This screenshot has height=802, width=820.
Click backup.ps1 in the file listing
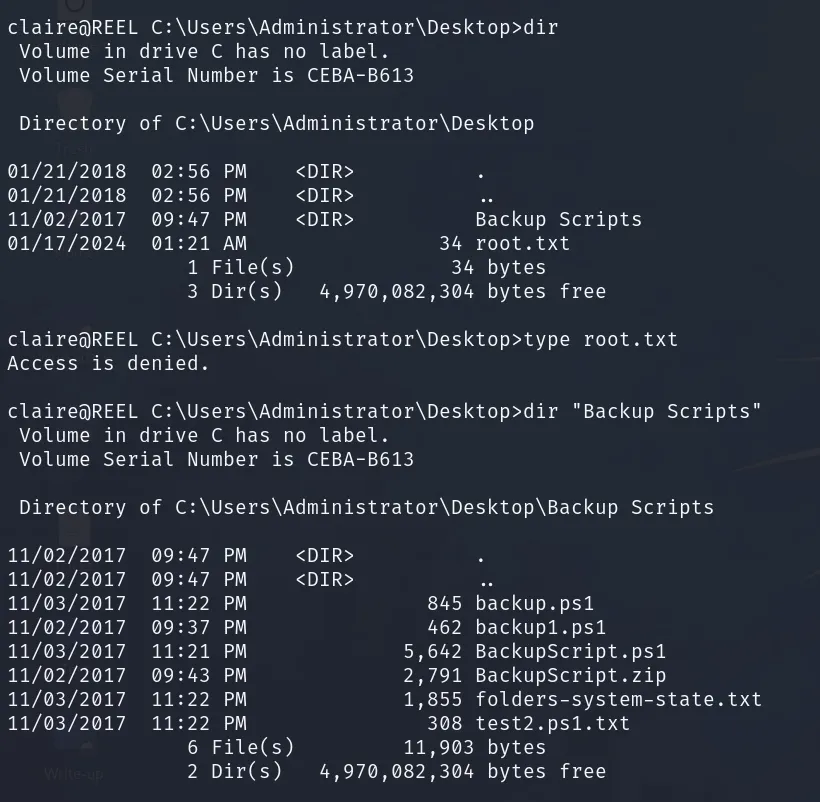[x=534, y=603]
